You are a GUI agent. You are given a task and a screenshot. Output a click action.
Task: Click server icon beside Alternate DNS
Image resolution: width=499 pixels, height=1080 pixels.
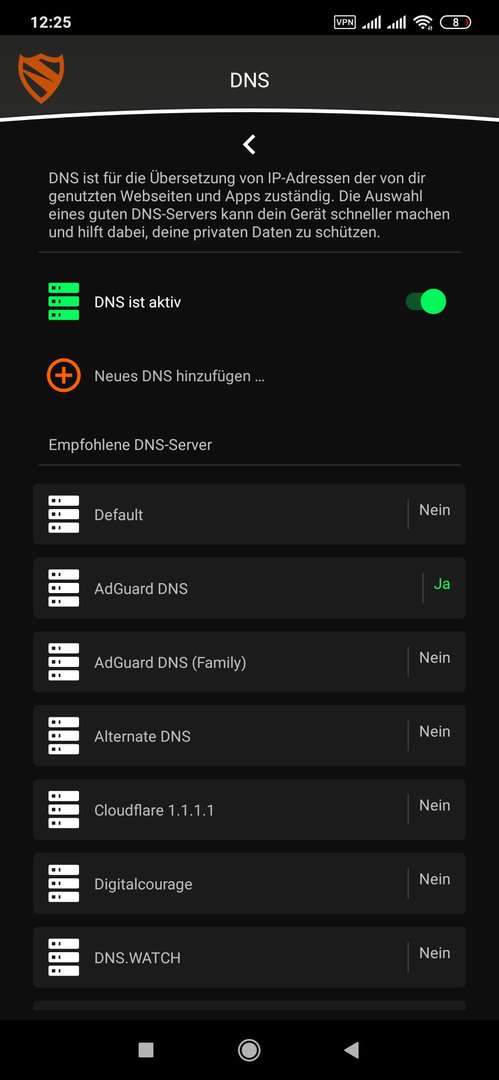coord(63,735)
